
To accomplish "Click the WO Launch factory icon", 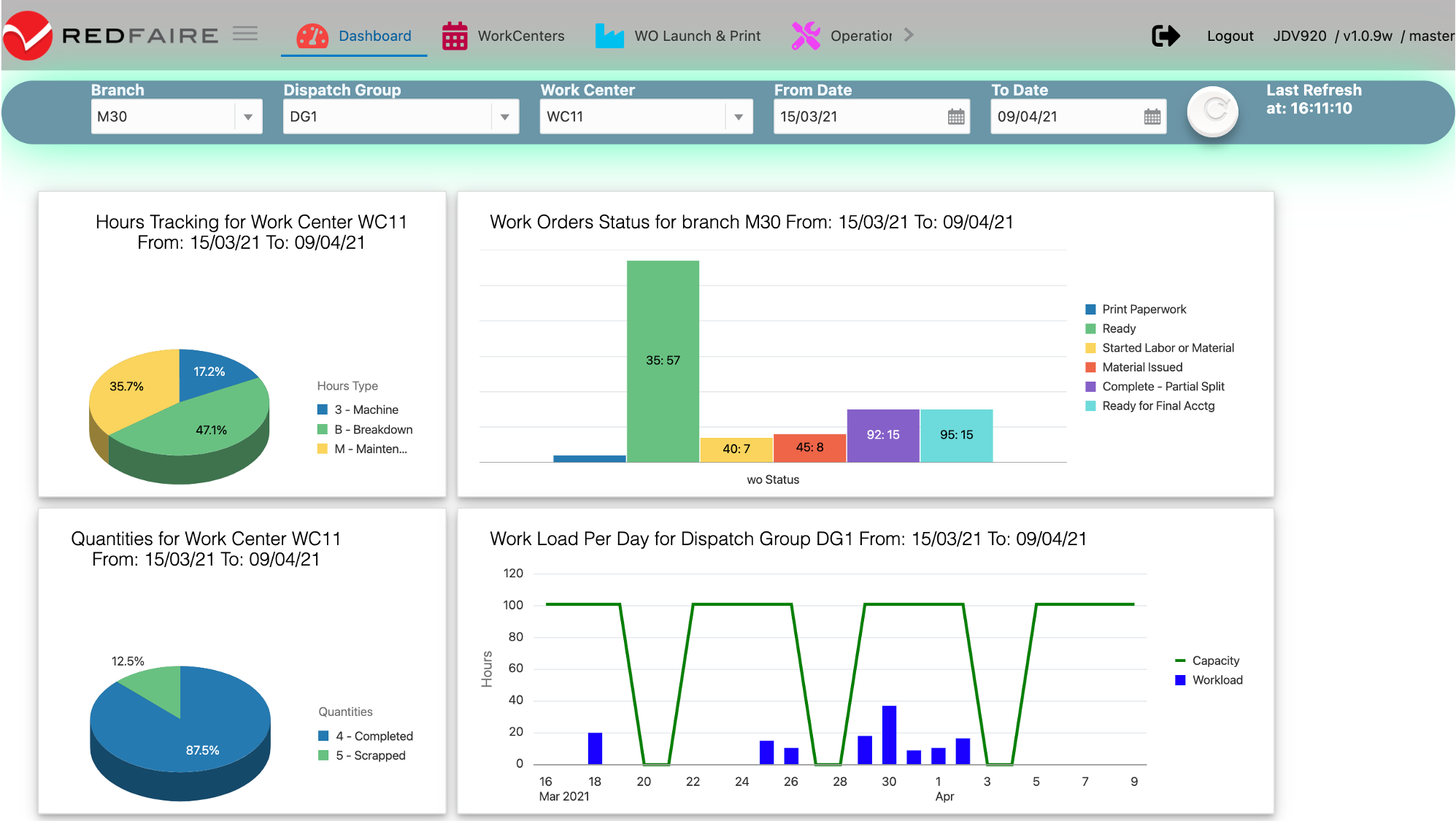I will 609,36.
